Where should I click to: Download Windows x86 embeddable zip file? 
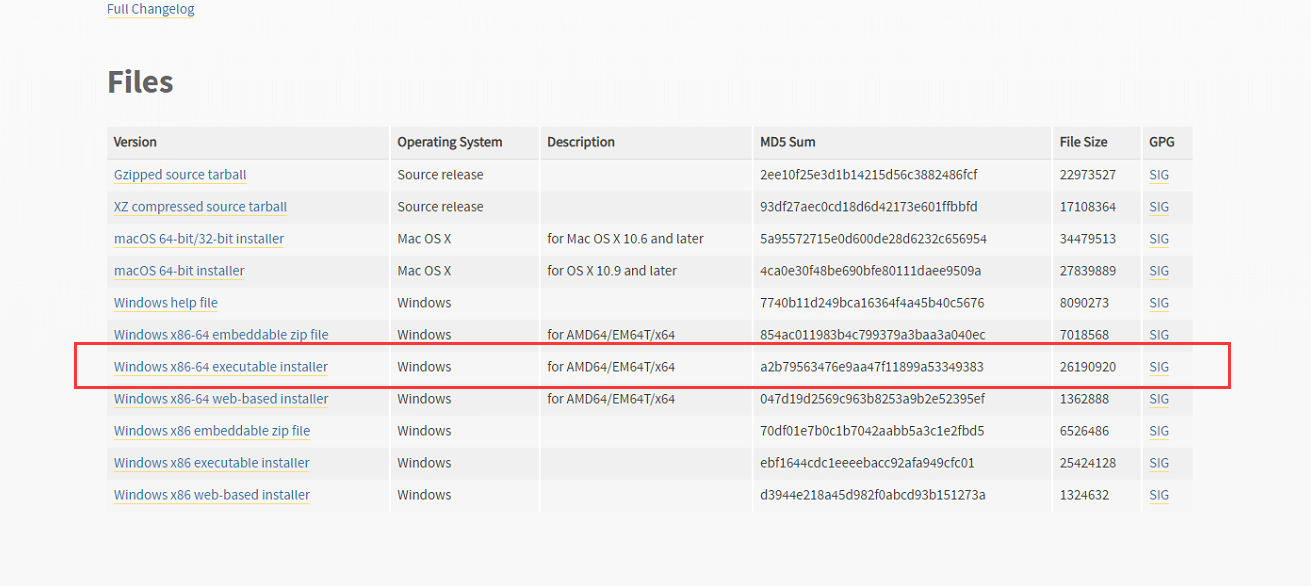(x=212, y=431)
